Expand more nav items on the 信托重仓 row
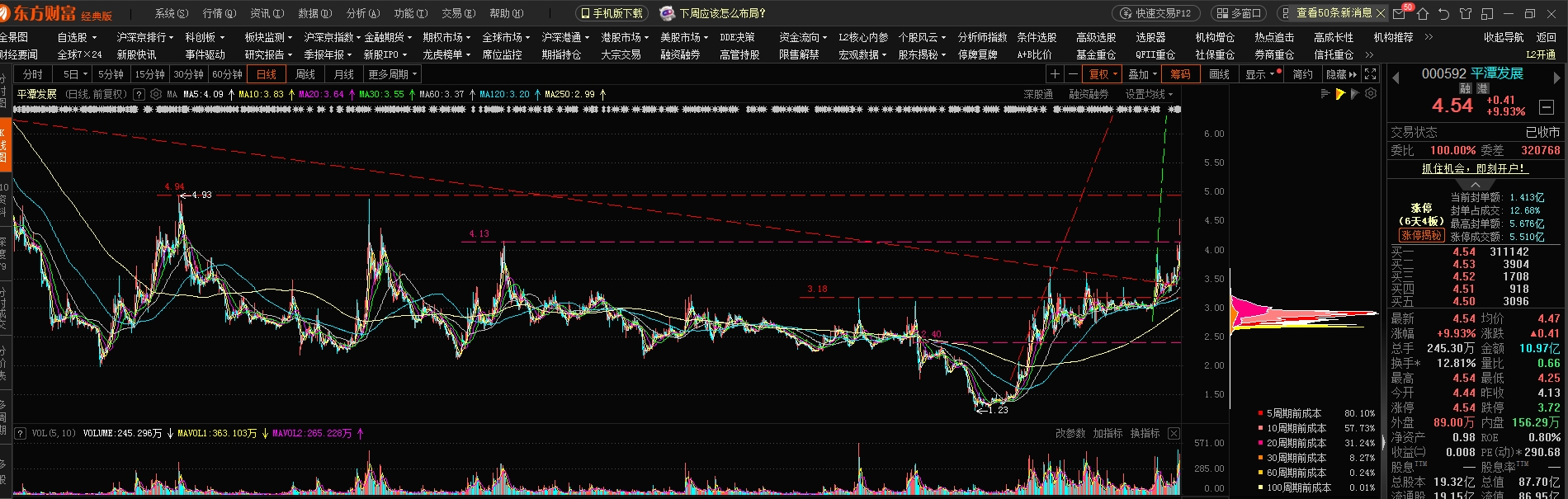Image resolution: width=1568 pixels, height=499 pixels. click(x=1369, y=54)
